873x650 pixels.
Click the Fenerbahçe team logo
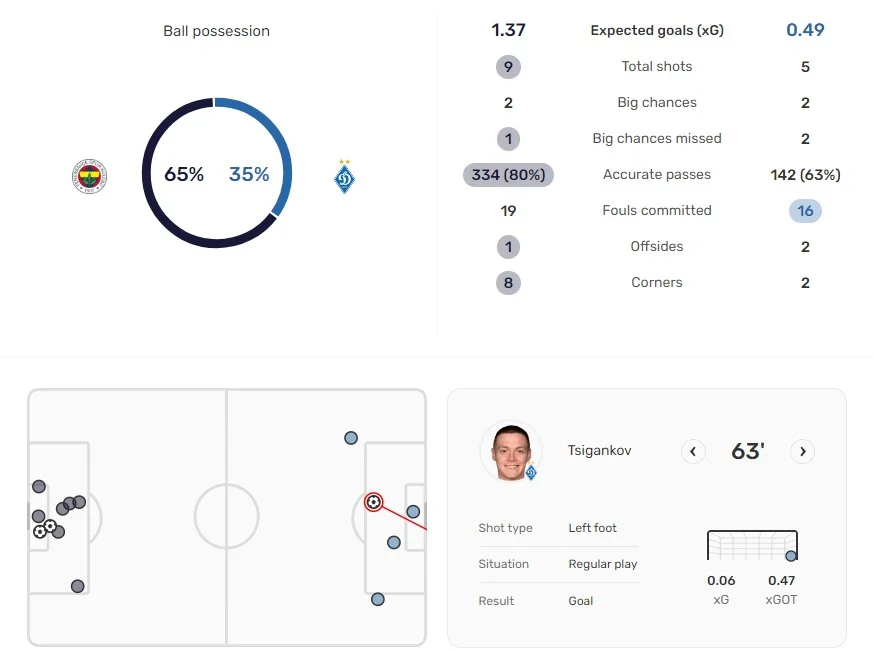(90, 176)
